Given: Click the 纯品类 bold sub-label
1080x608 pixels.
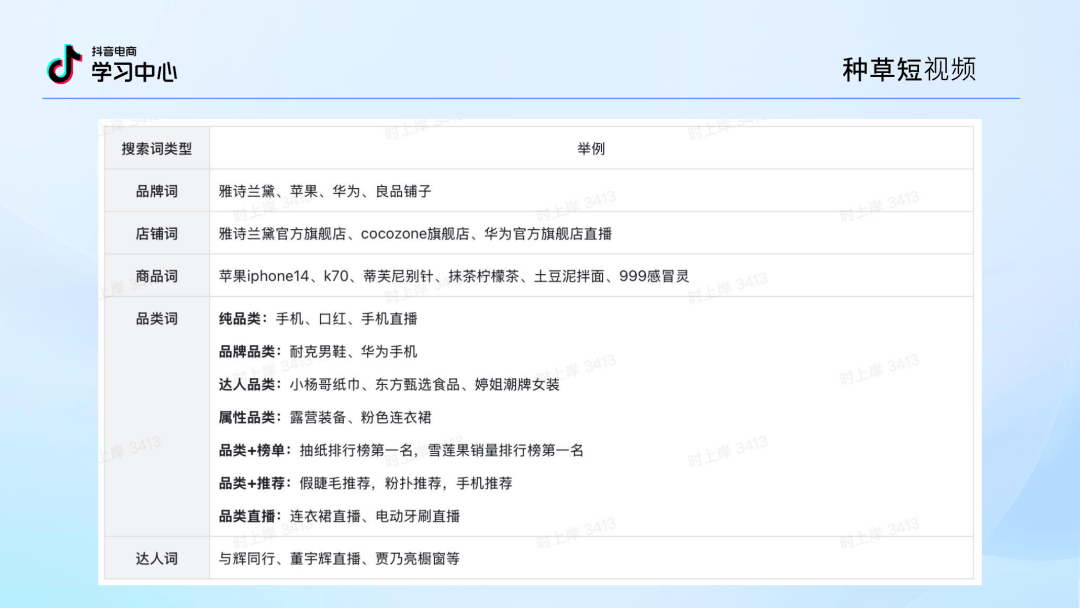Looking at the screenshot, I should pyautogui.click(x=243, y=319).
